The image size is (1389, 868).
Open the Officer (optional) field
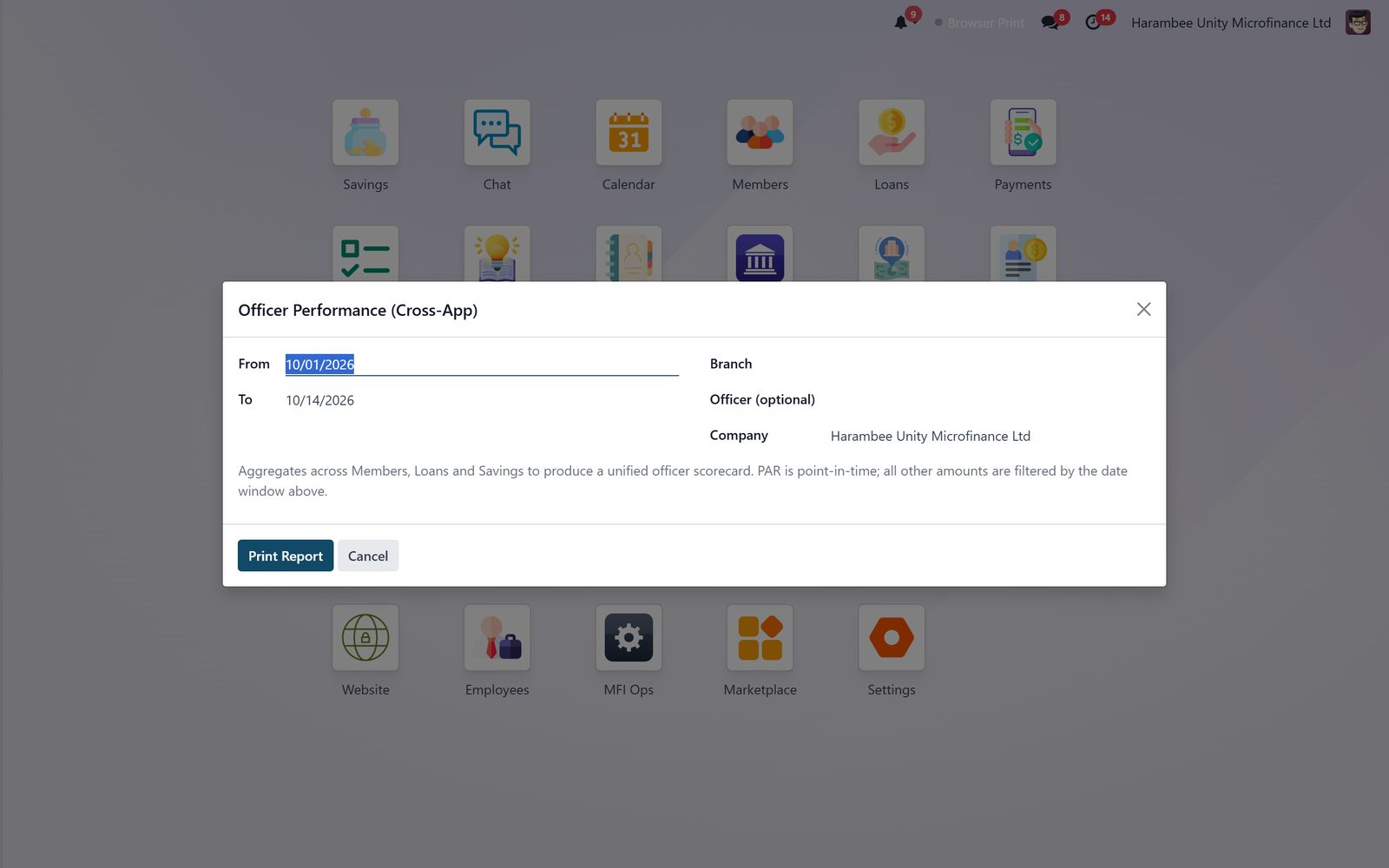(x=990, y=400)
